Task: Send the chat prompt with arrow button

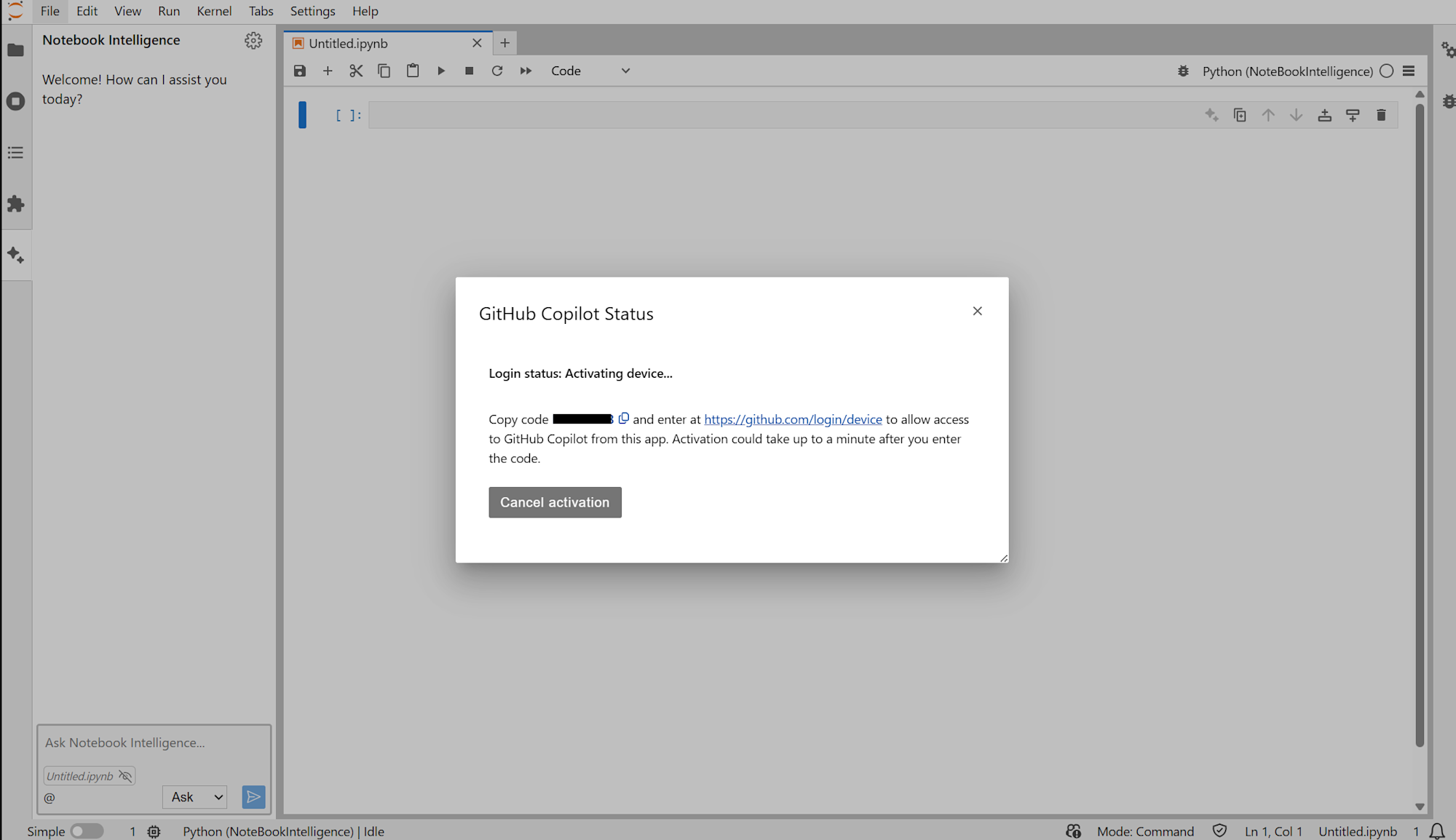Action: [x=253, y=797]
